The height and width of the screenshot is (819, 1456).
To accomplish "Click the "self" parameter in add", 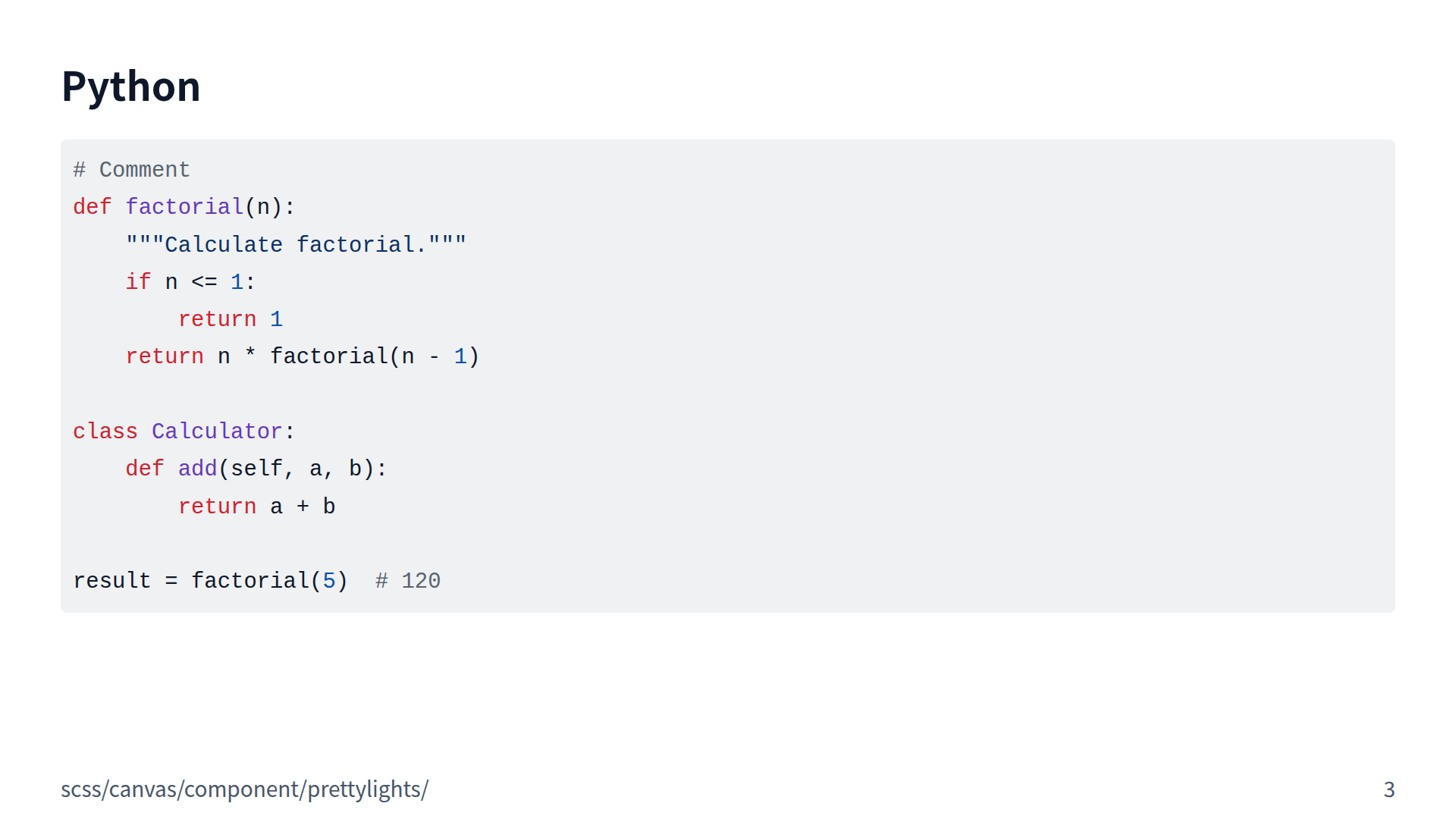I will pyautogui.click(x=256, y=469).
